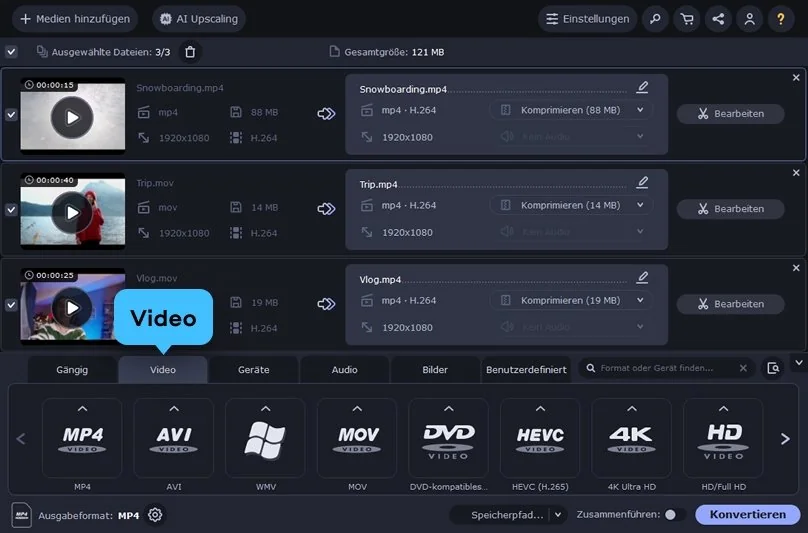This screenshot has width=808, height=533.
Task: Switch to the Geräte tab
Action: point(254,370)
